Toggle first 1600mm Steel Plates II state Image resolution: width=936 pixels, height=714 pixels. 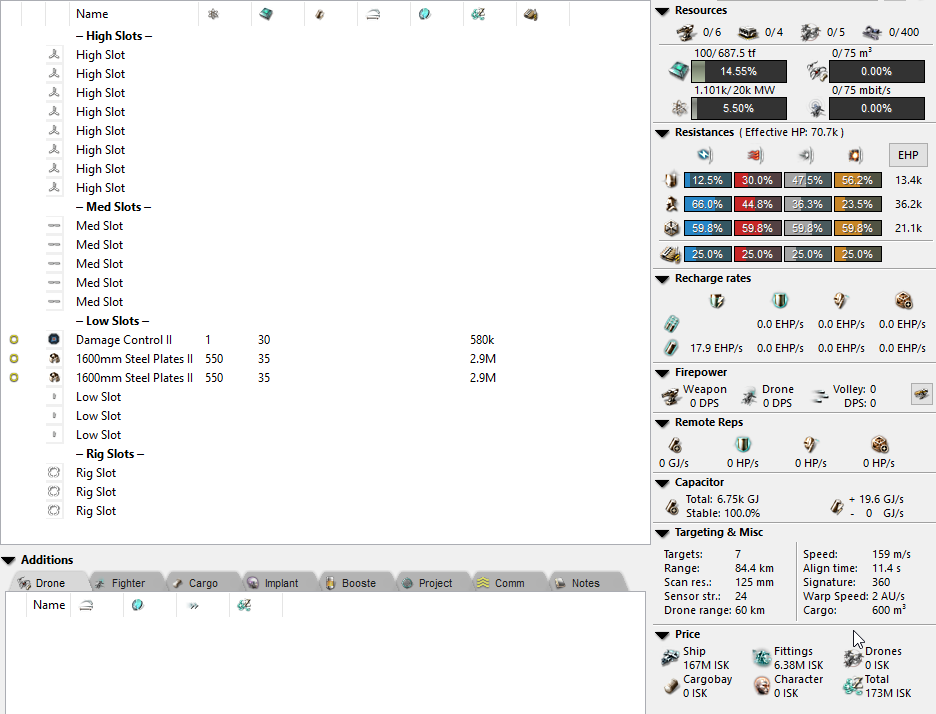click(14, 359)
